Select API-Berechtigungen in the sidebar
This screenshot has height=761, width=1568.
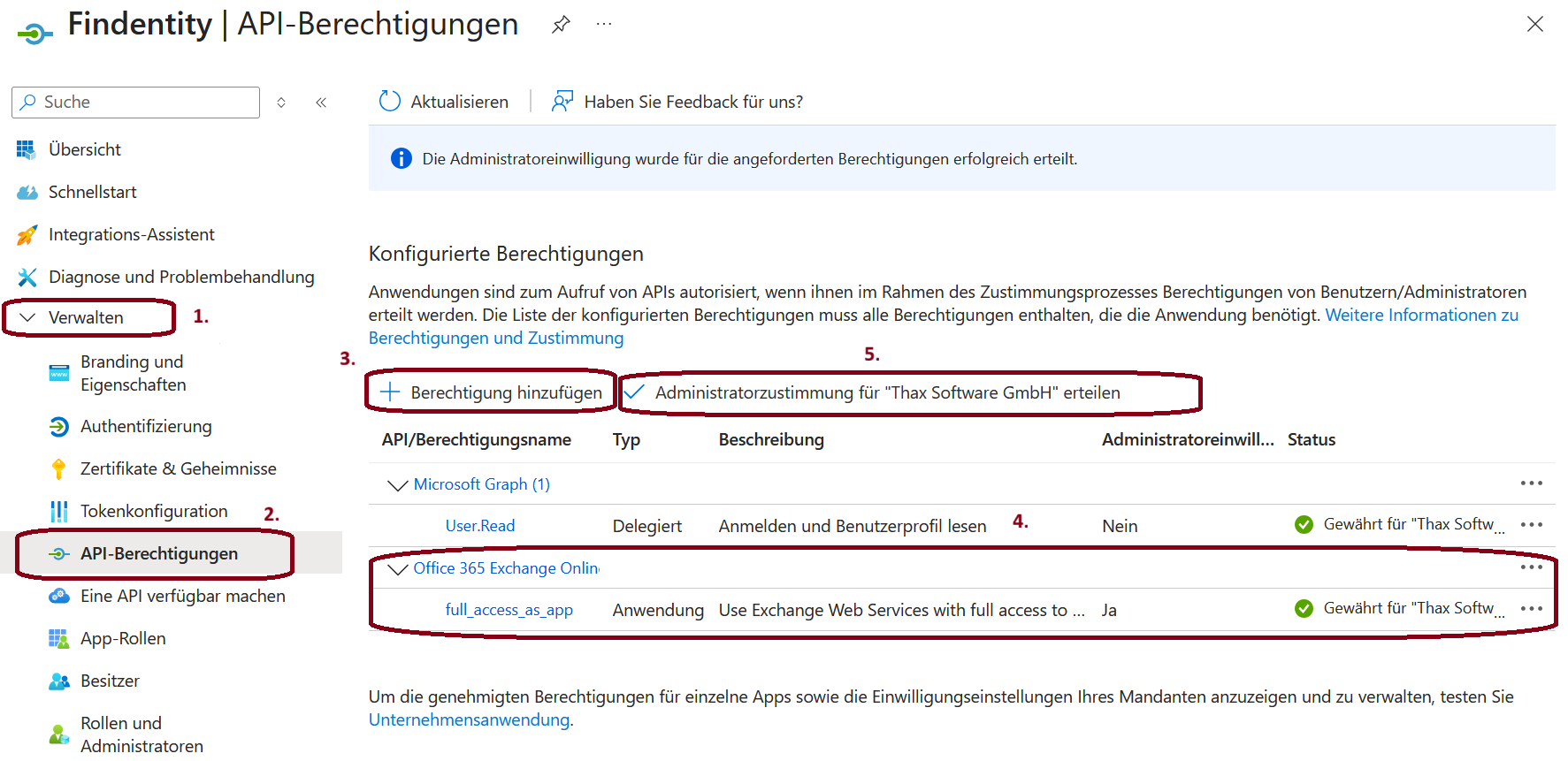[159, 553]
